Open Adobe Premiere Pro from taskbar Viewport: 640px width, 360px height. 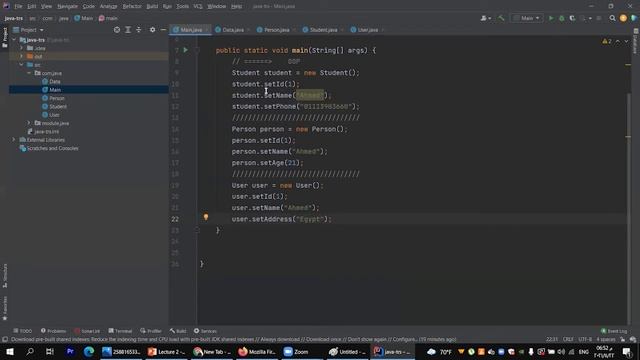(x=70, y=351)
